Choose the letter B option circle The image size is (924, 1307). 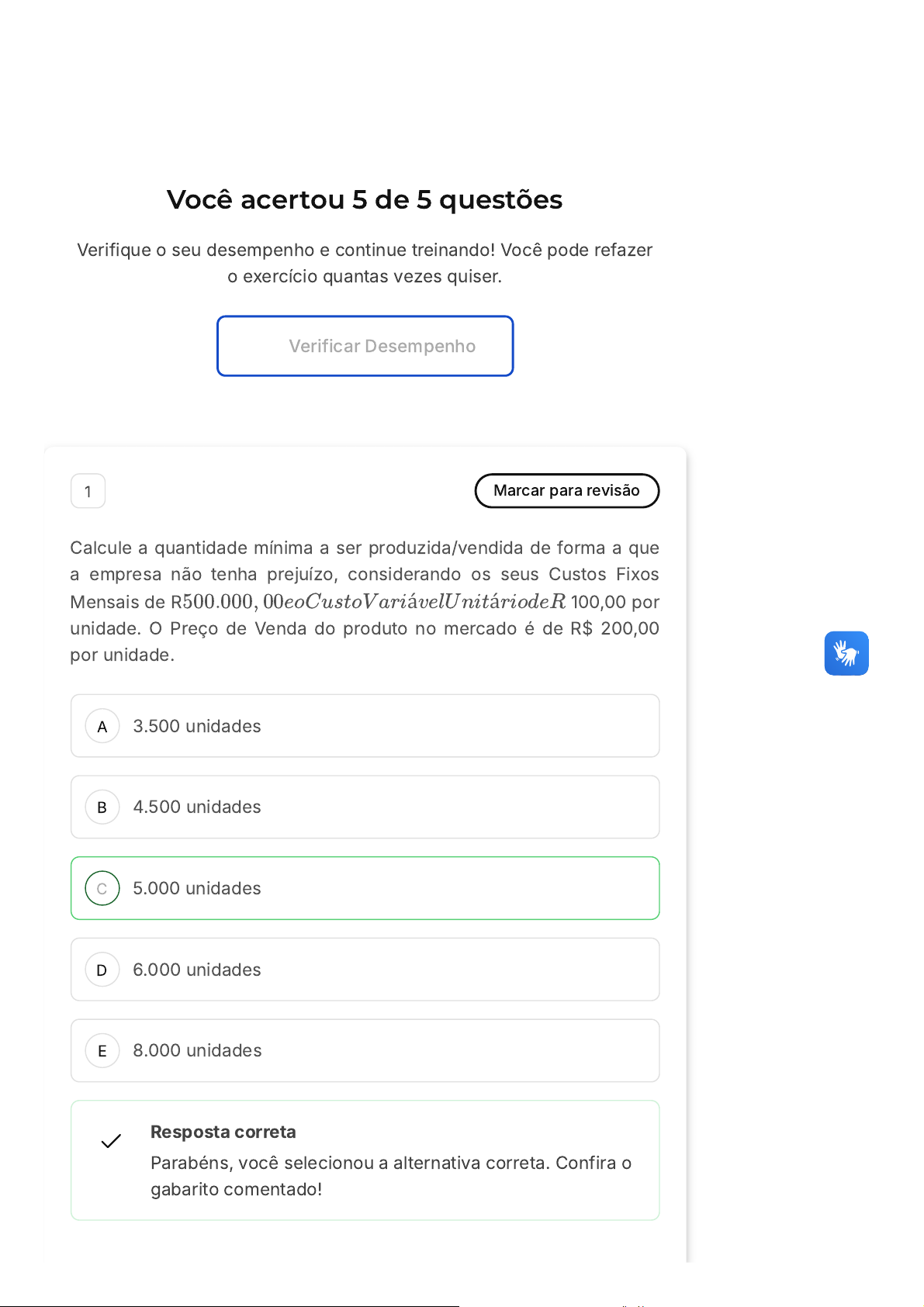102,807
